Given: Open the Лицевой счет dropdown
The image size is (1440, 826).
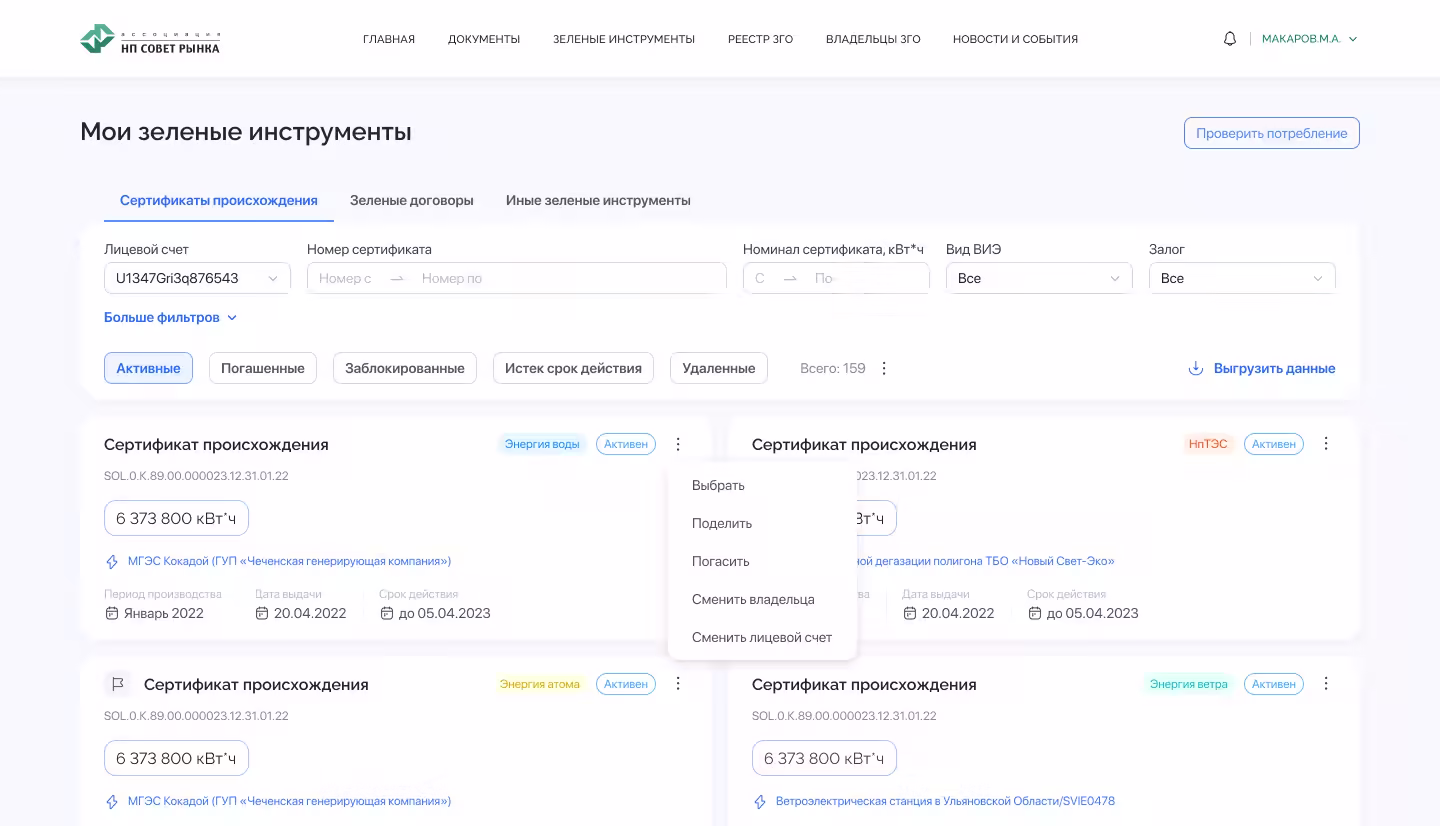Looking at the screenshot, I should (197, 278).
